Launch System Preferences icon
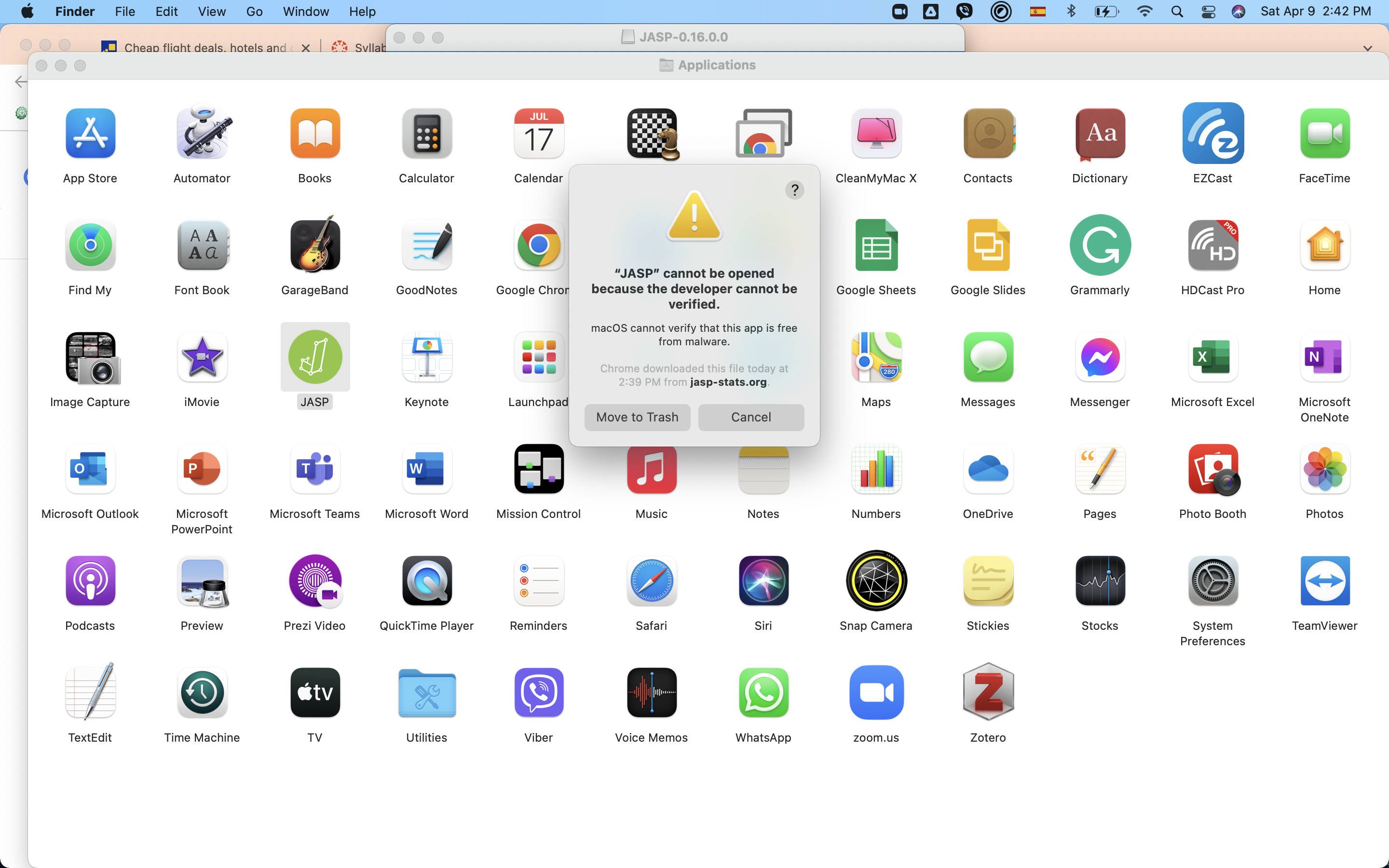Screen dimensions: 1389x868 click(x=1212, y=581)
